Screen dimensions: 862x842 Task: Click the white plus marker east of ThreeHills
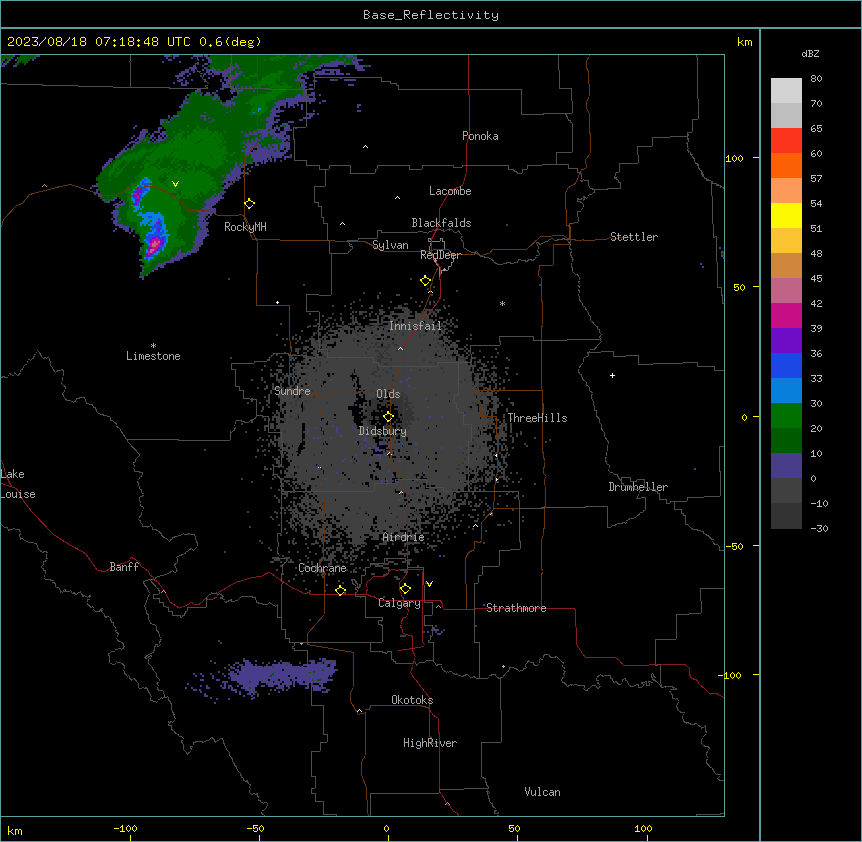click(612, 375)
